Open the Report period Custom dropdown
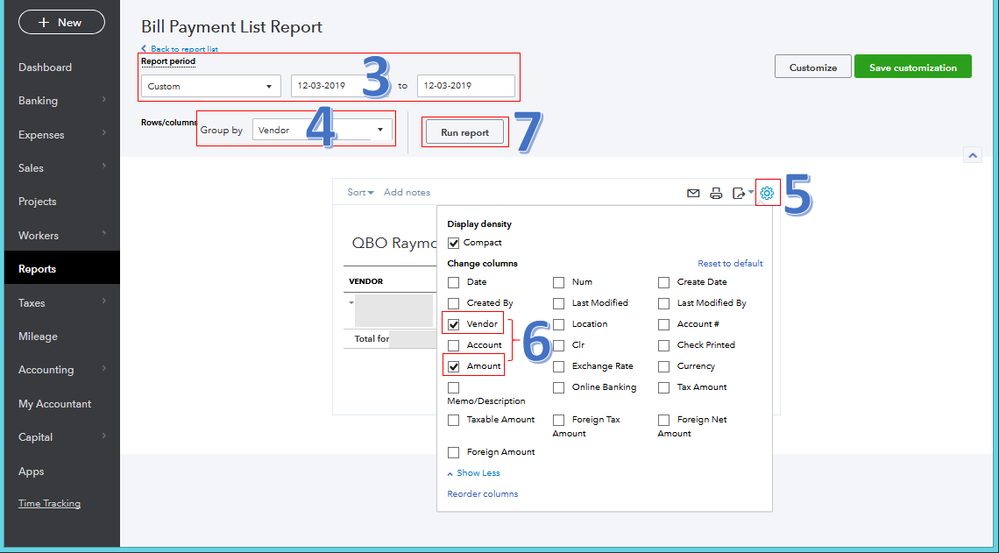Screen dimensions: 999x553 coord(211,86)
